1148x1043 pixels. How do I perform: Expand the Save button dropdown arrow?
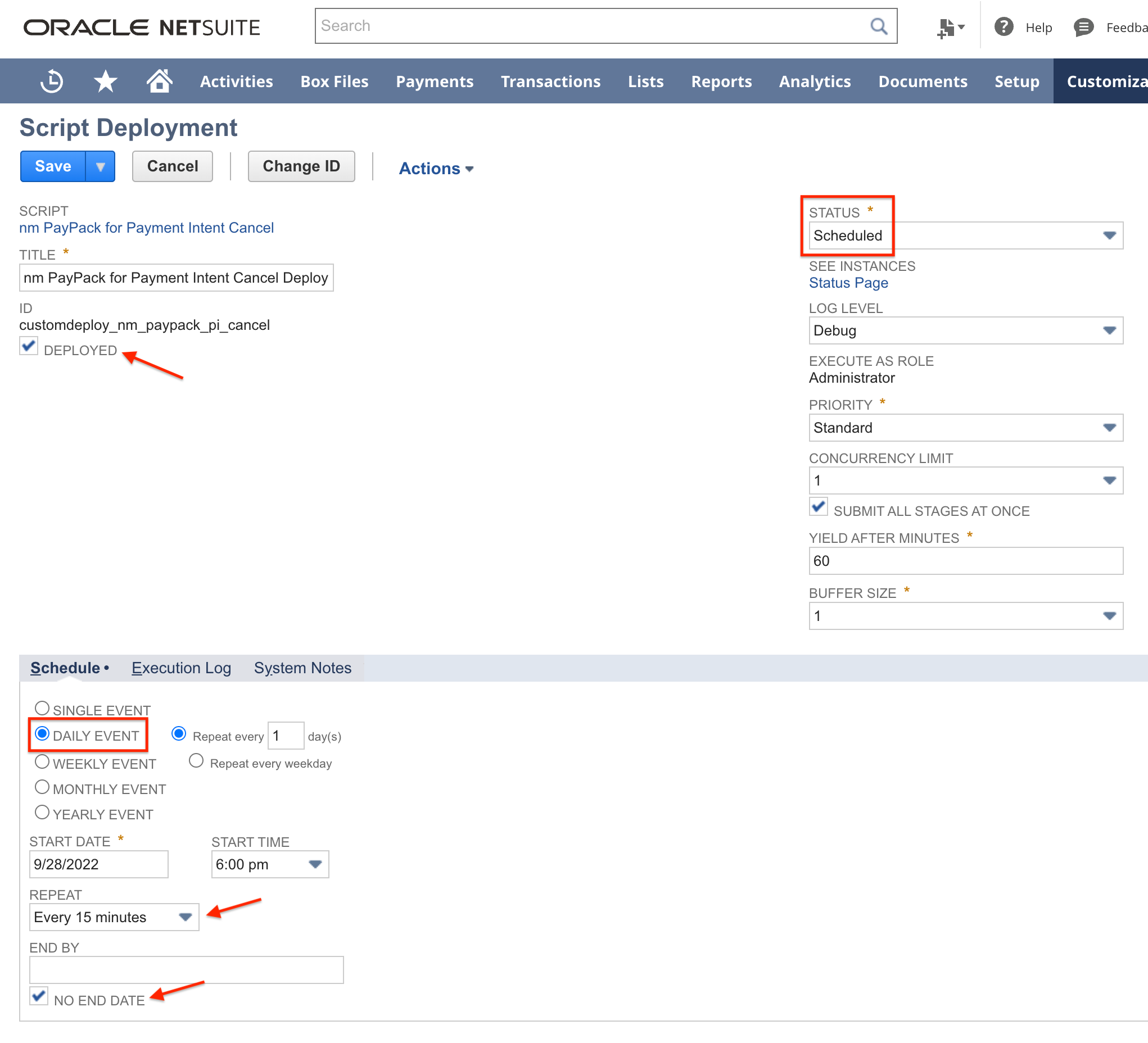pos(100,167)
